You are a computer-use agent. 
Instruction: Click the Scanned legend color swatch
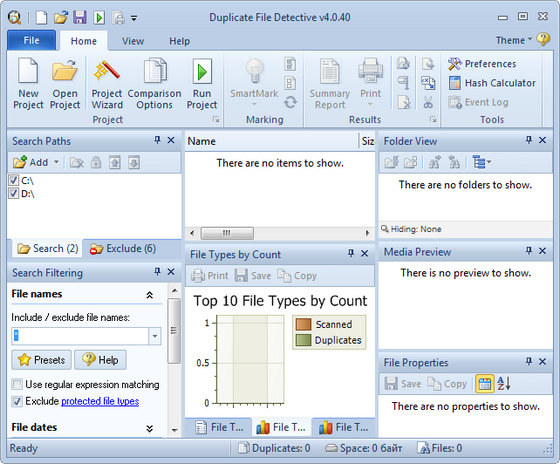(x=304, y=324)
